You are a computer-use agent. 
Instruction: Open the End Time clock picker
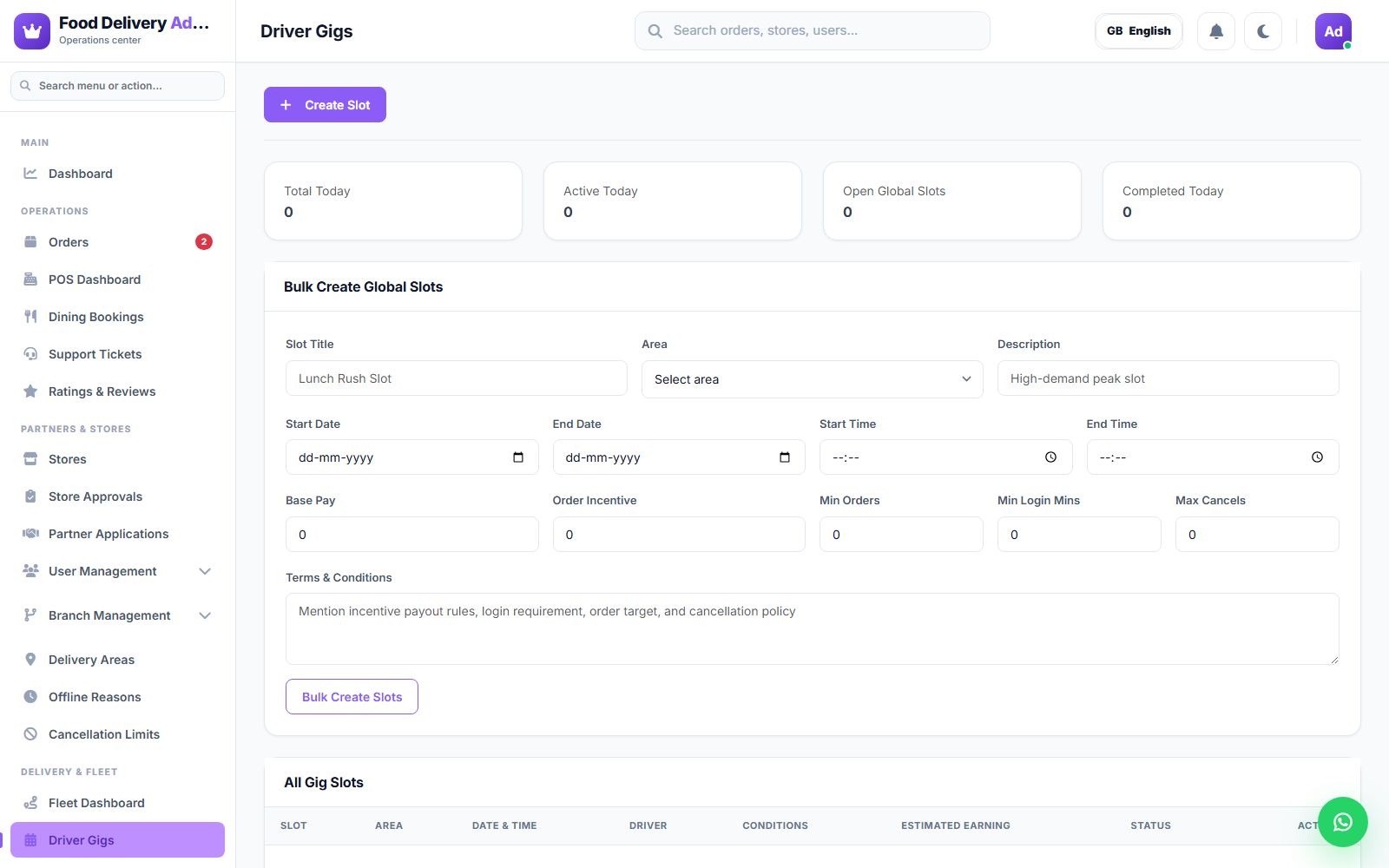(1317, 457)
